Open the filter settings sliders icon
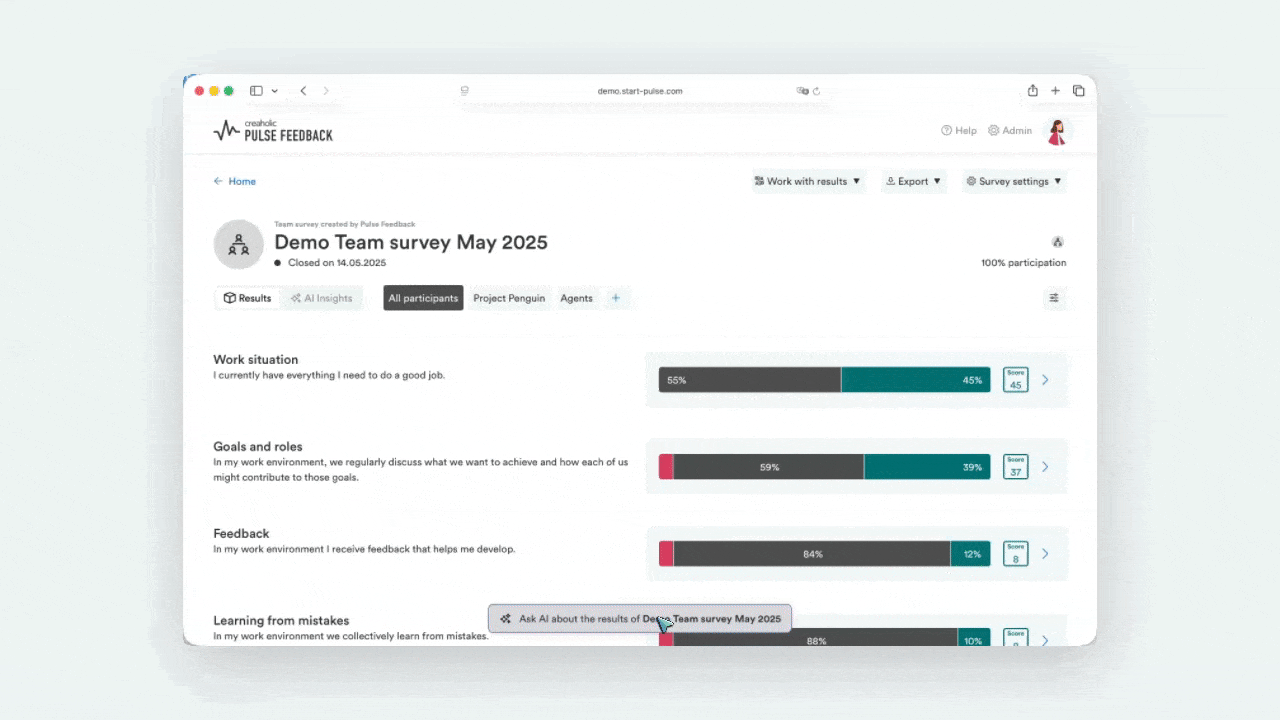 (1054, 298)
